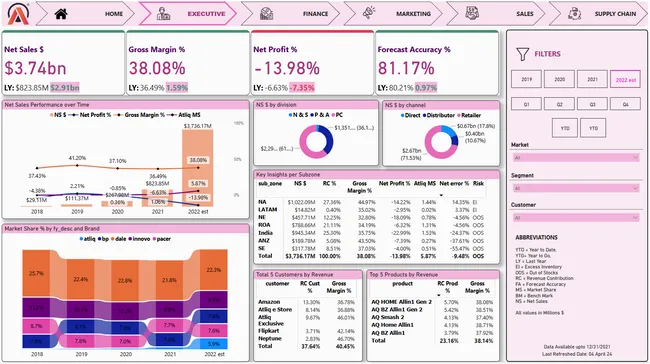Click the 2022 est bar in the sales chart
Viewport: 650px width, 364px height.
point(198,168)
